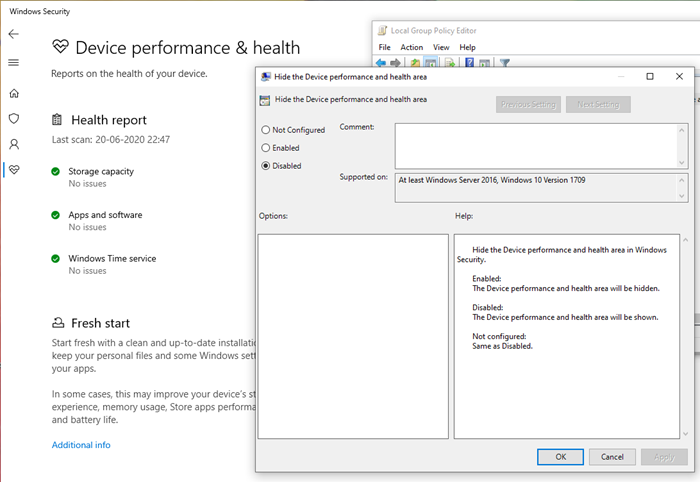Click the Apply button in the dialog

tap(664, 457)
